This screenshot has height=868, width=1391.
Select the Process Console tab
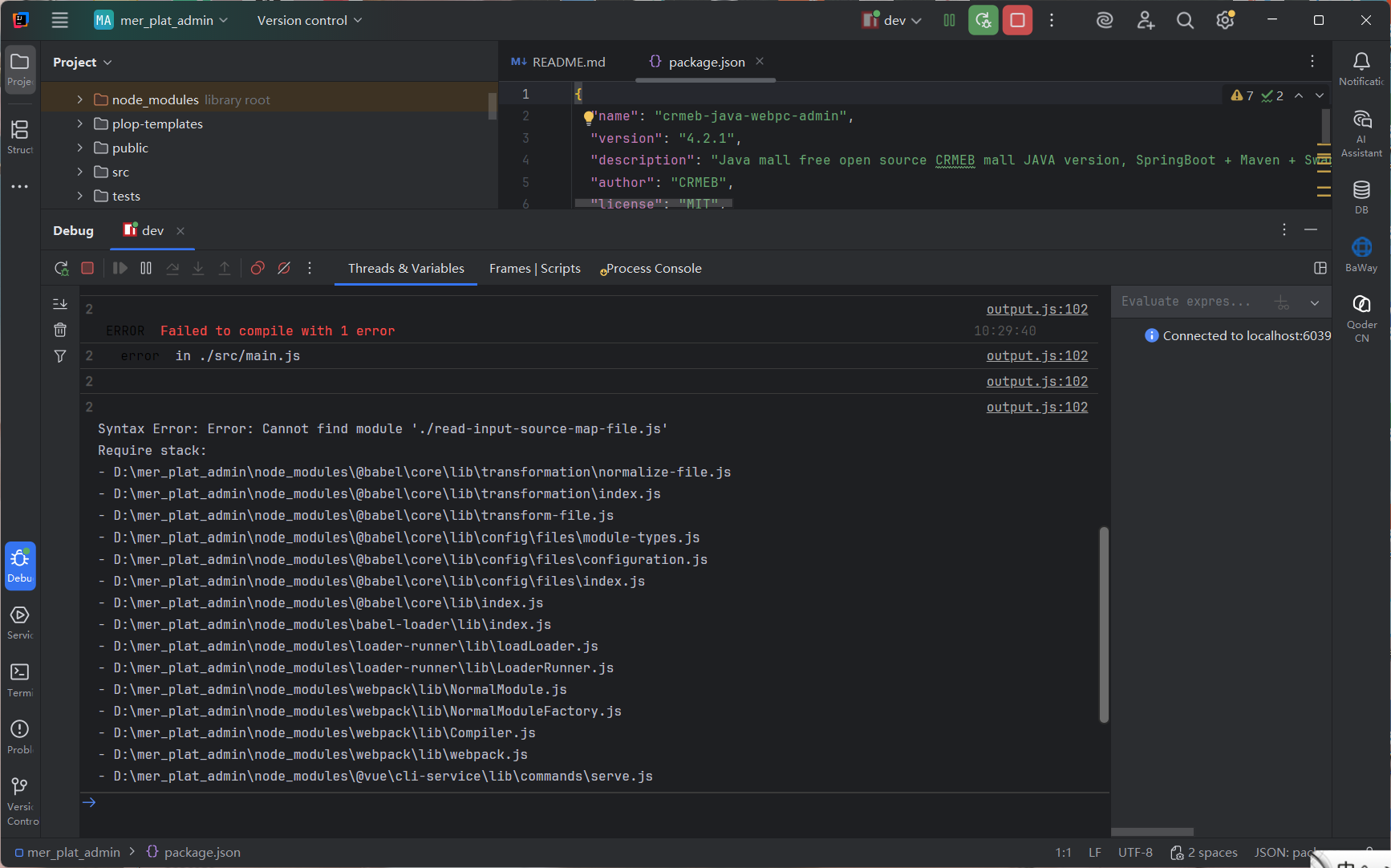[651, 268]
